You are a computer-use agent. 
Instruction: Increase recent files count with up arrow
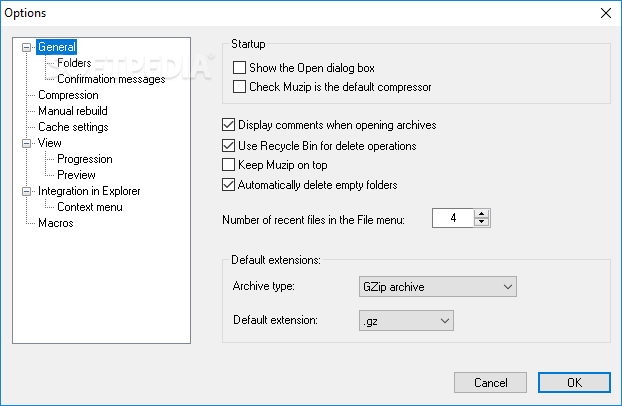coord(482,214)
